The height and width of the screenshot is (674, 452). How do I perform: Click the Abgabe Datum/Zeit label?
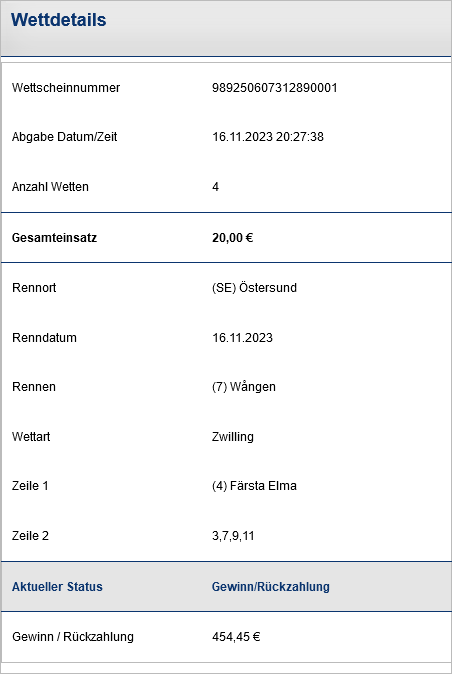(x=64, y=137)
